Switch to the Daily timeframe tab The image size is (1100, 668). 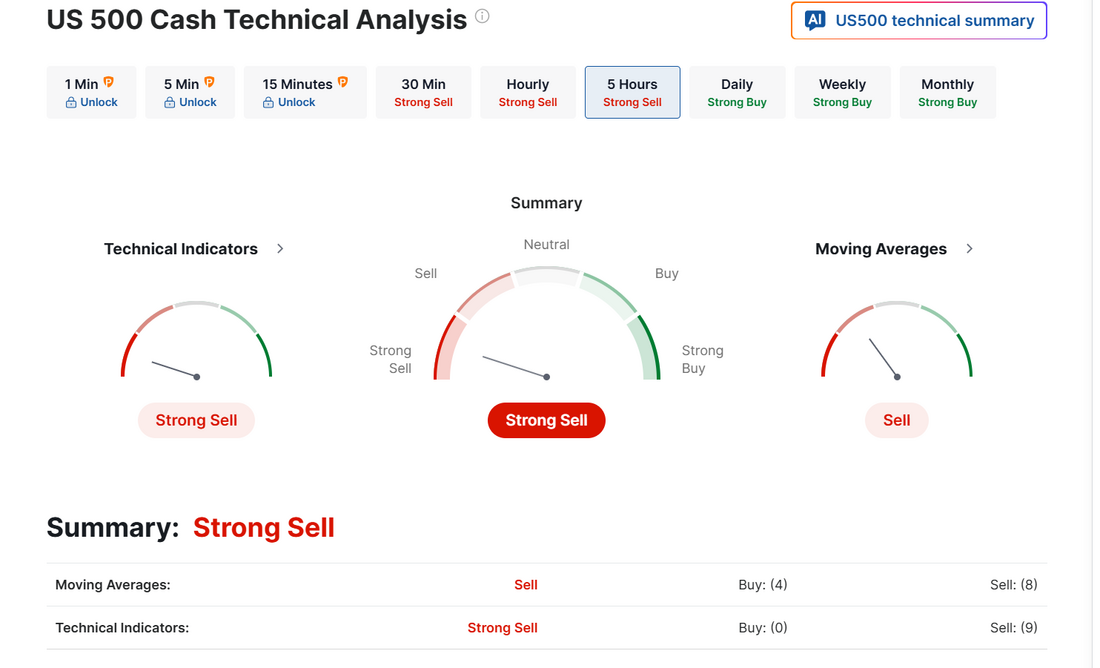click(x=737, y=92)
